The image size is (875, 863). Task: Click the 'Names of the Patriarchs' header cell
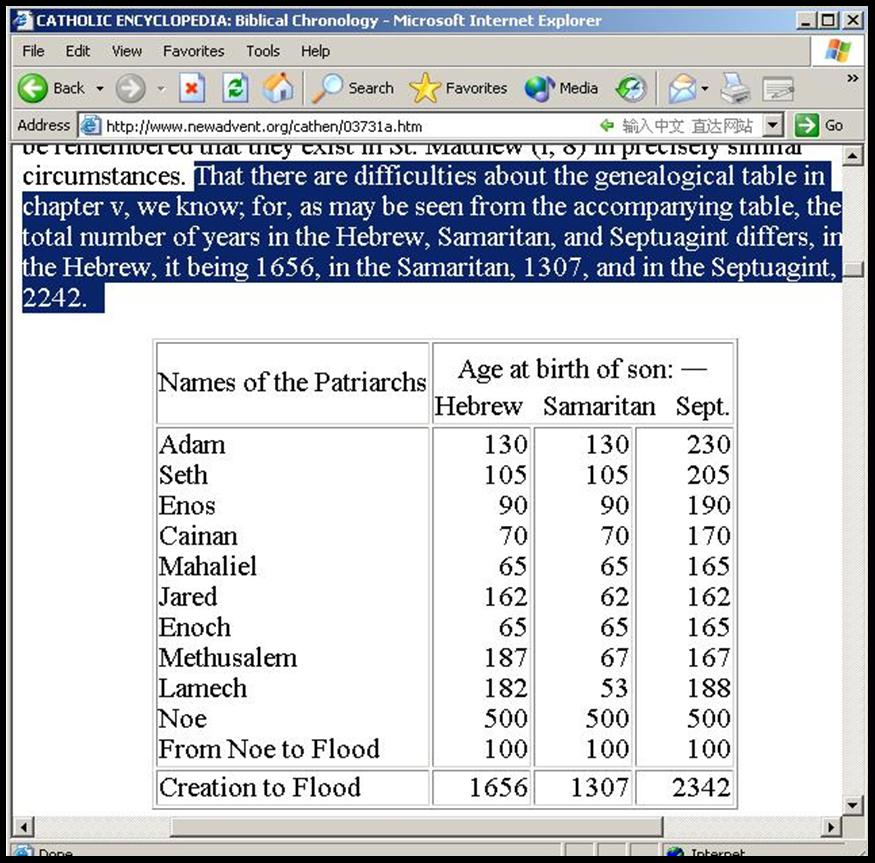click(x=292, y=383)
